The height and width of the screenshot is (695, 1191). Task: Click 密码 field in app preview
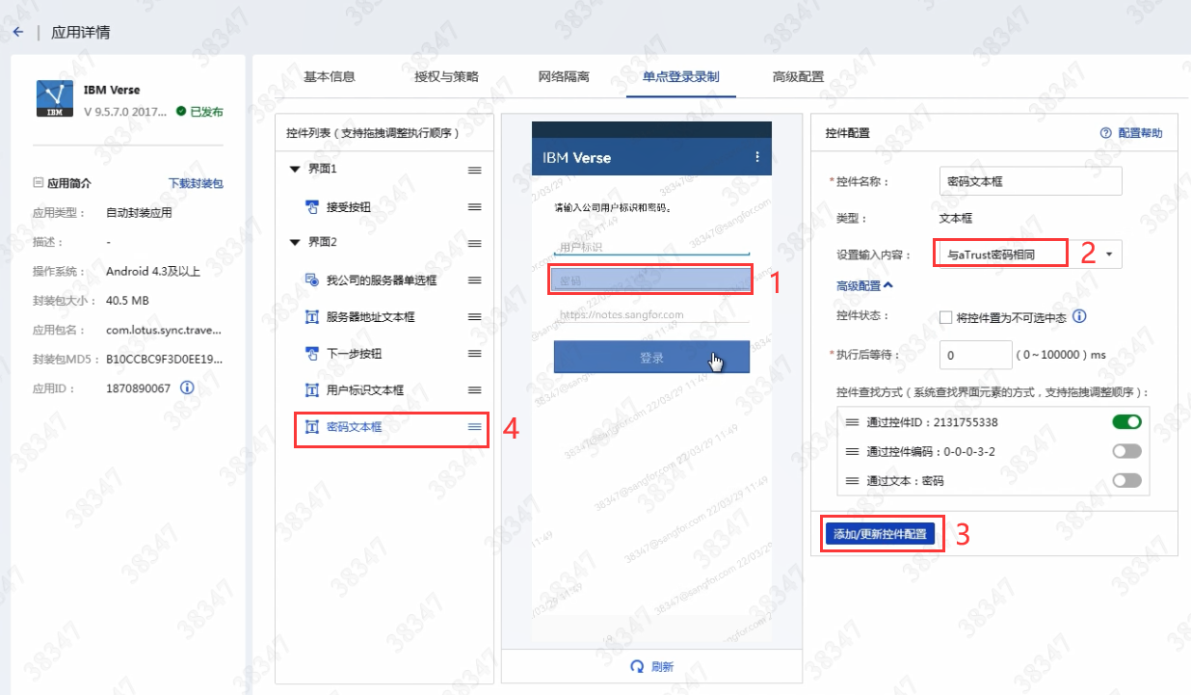pyautogui.click(x=652, y=280)
